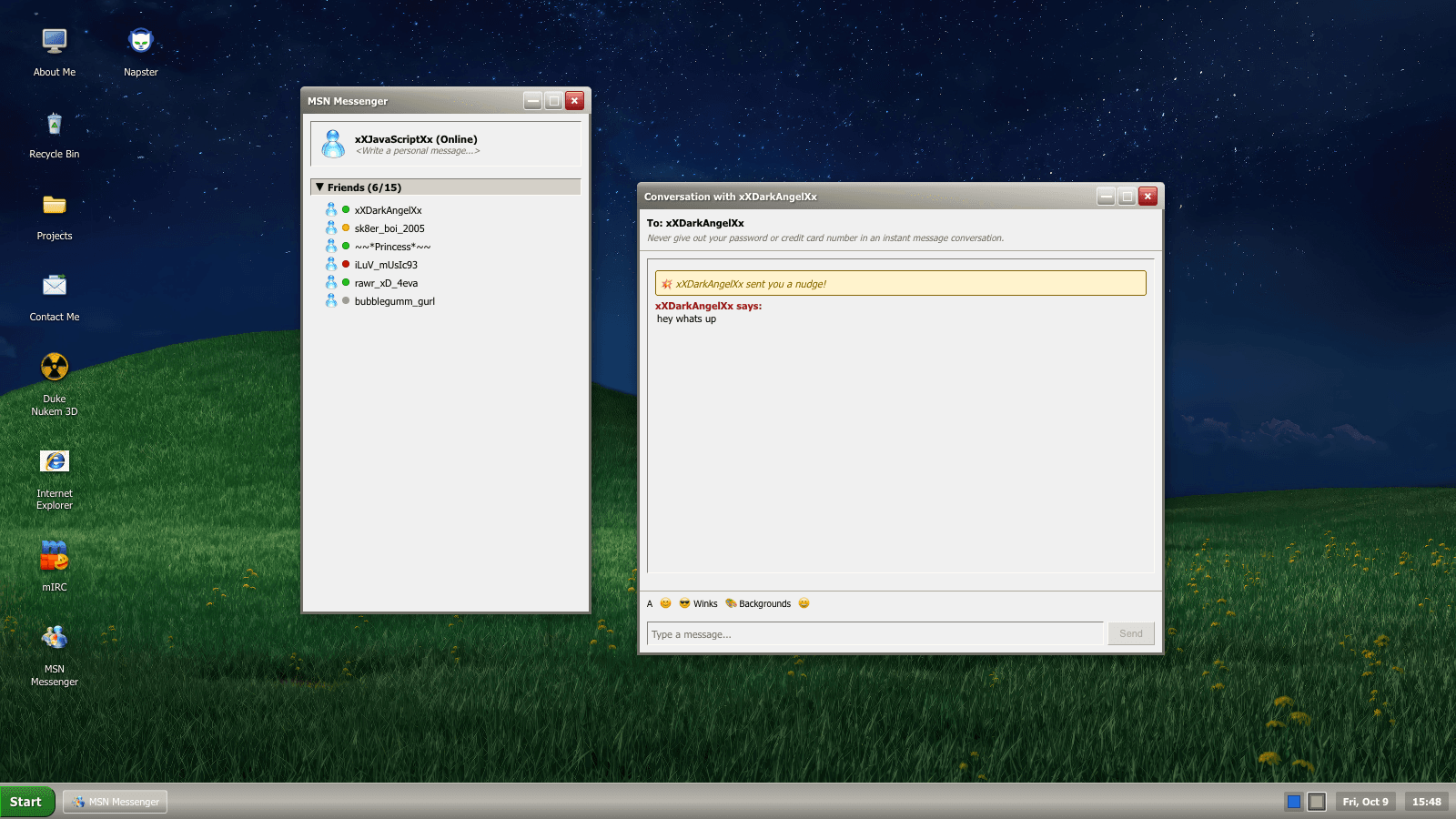Click the Send button

point(1131,634)
